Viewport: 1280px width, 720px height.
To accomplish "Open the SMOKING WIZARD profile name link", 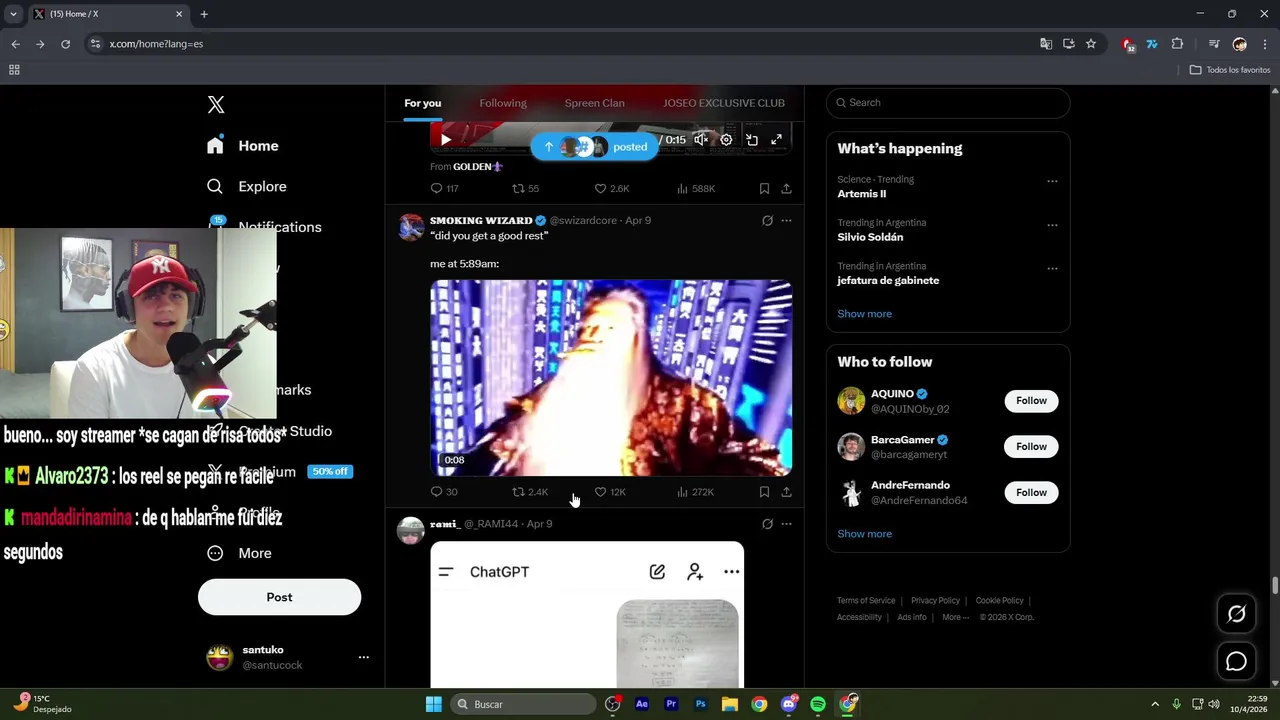I will point(481,220).
